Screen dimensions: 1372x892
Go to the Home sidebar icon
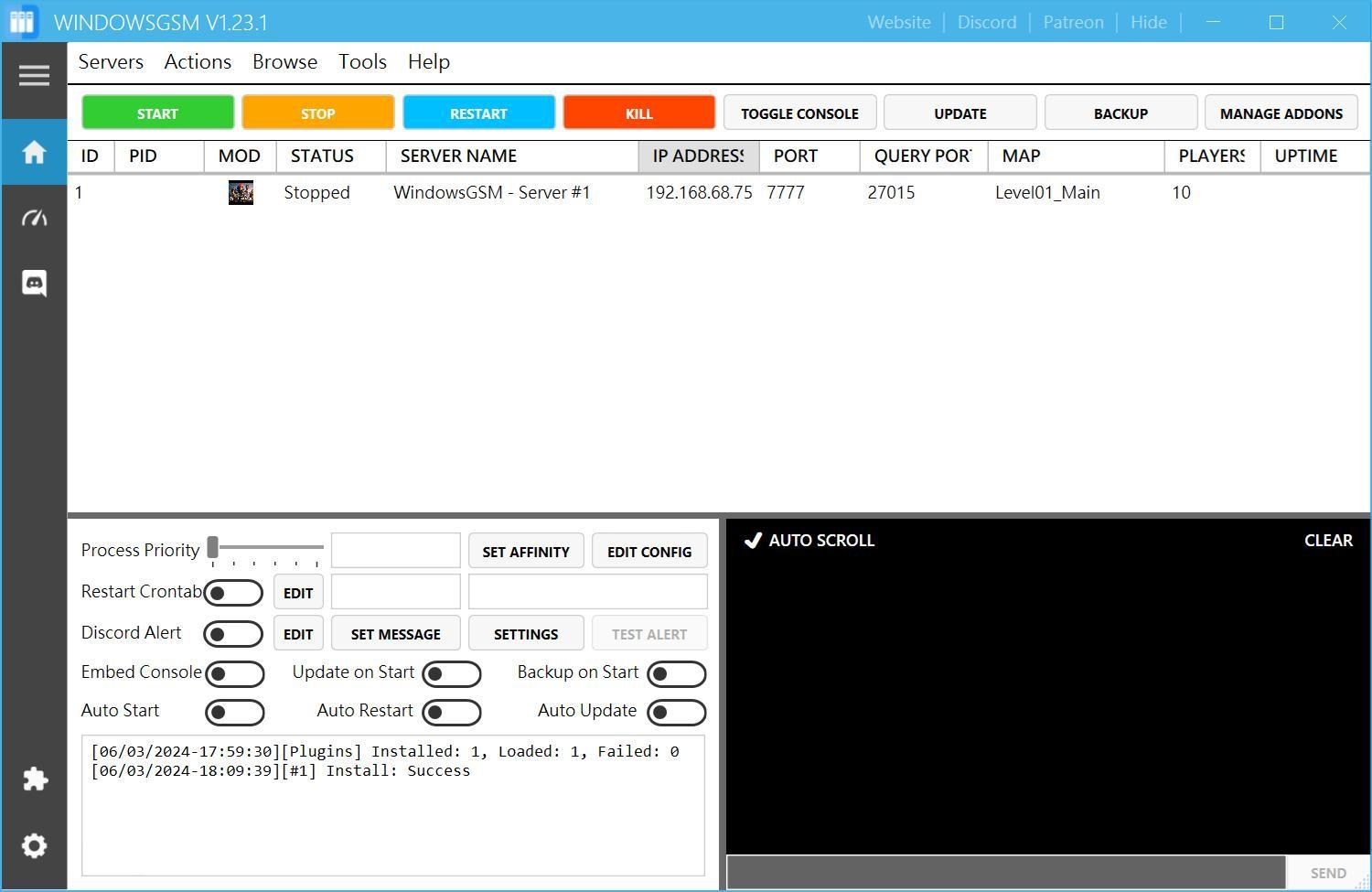(34, 152)
